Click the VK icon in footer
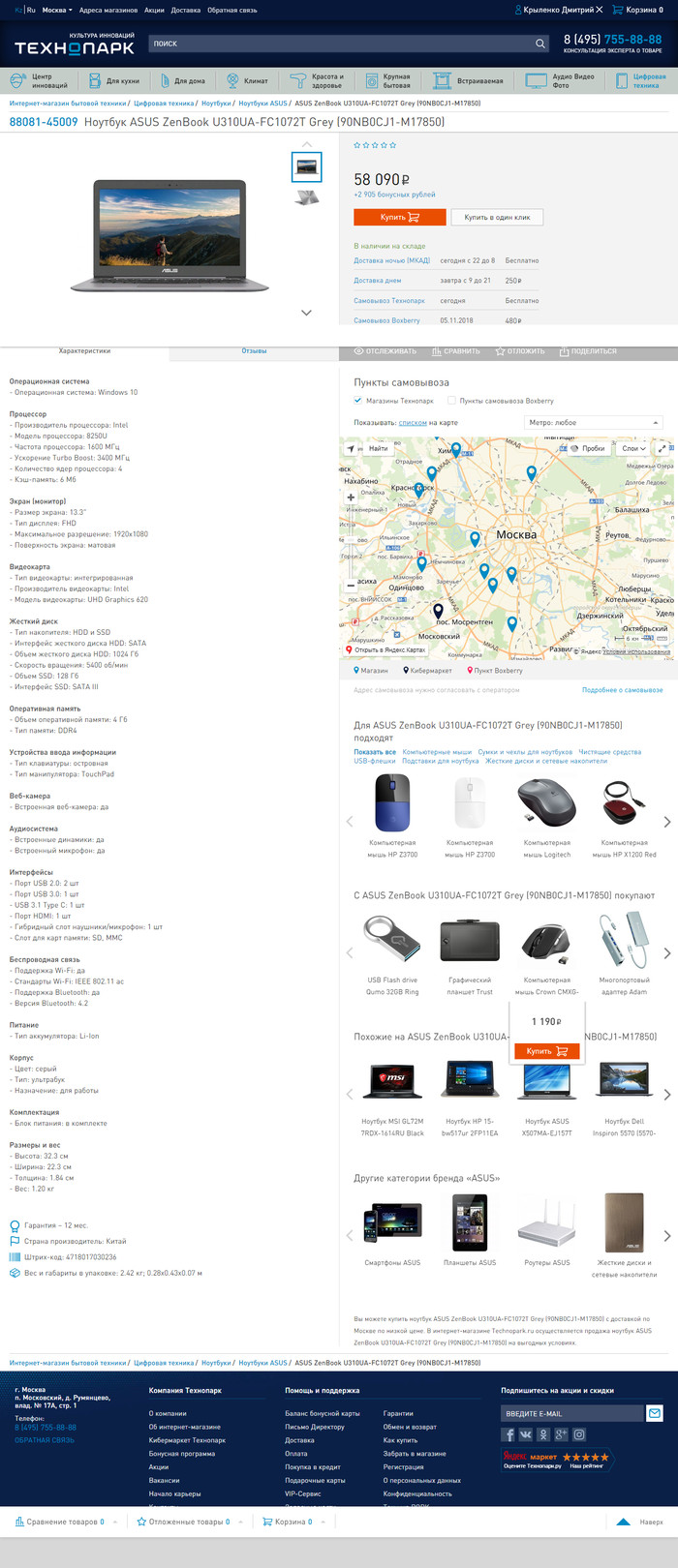The height and width of the screenshot is (1568, 678). 525,1434
